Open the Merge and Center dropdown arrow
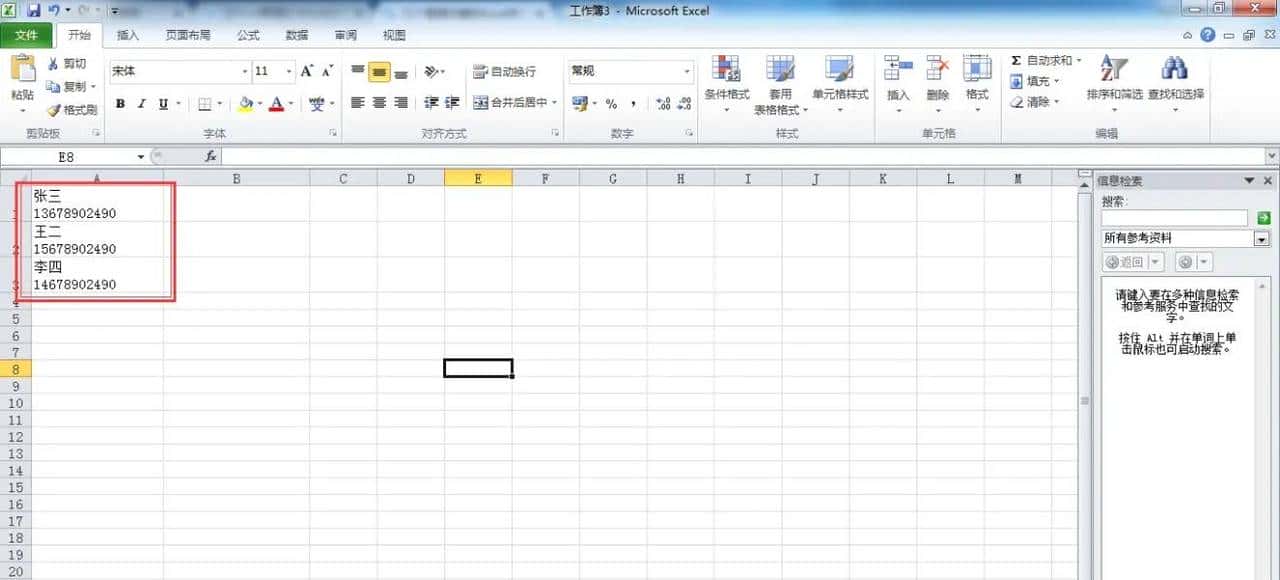Image resolution: width=1280 pixels, height=580 pixels. [555, 103]
